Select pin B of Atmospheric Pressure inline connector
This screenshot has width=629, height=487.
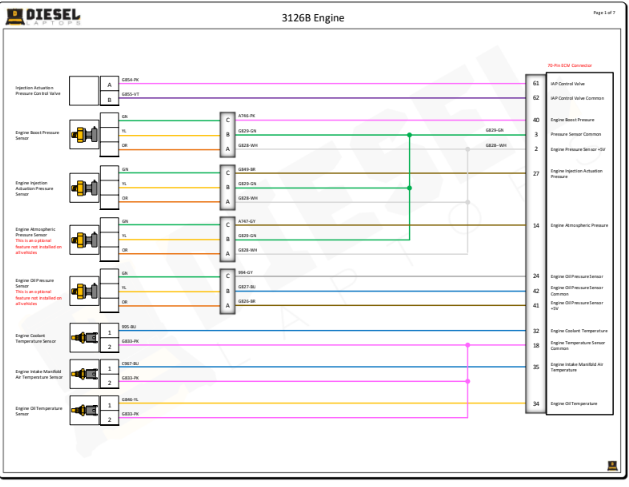[228, 239]
